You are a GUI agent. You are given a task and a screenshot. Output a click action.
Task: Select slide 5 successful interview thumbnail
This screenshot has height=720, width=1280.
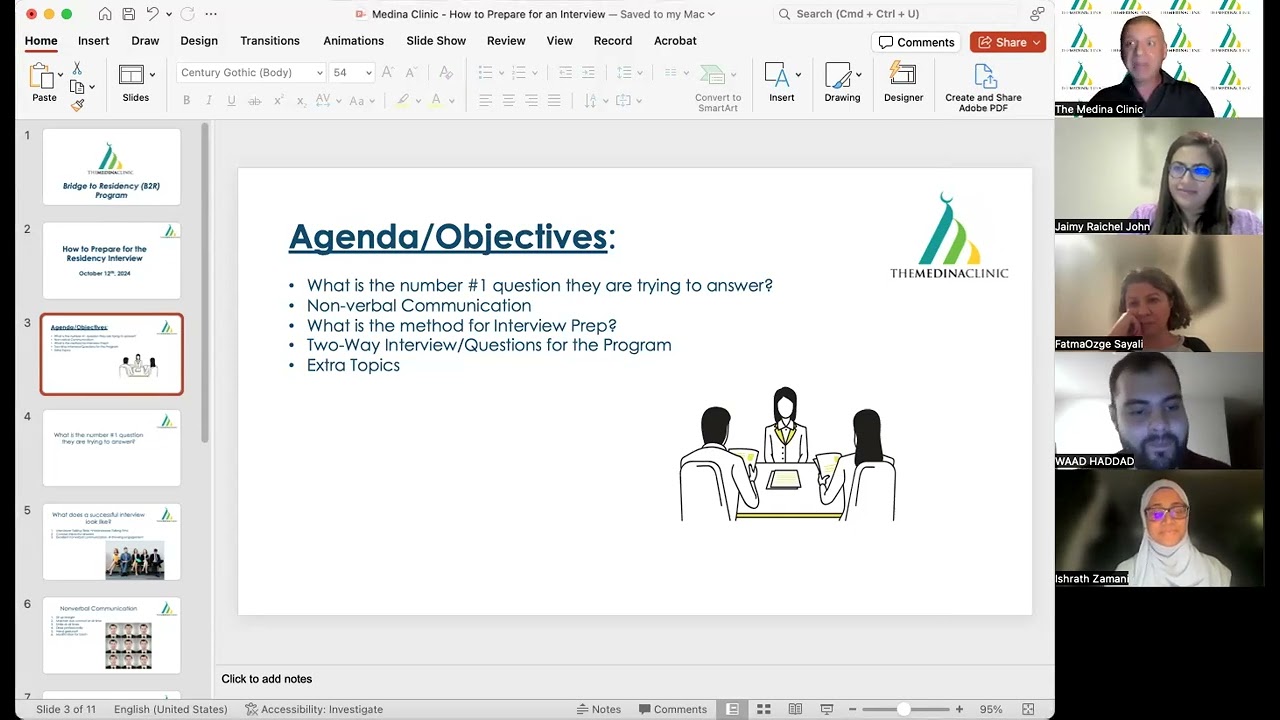(x=111, y=542)
